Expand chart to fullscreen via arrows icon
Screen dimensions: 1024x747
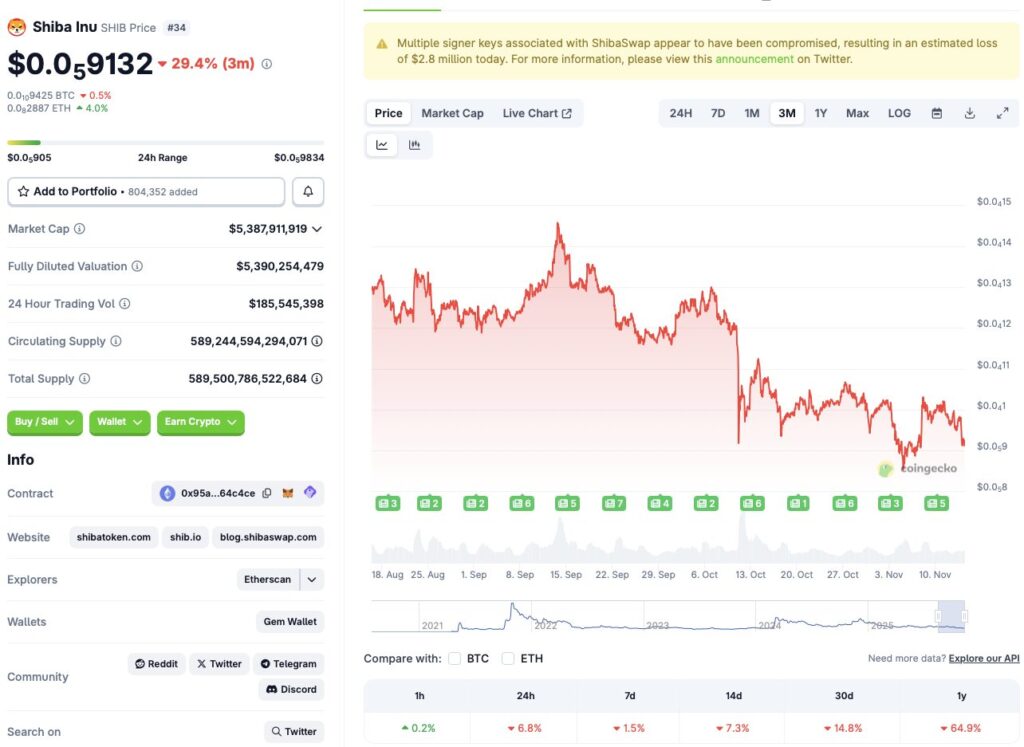point(1003,113)
